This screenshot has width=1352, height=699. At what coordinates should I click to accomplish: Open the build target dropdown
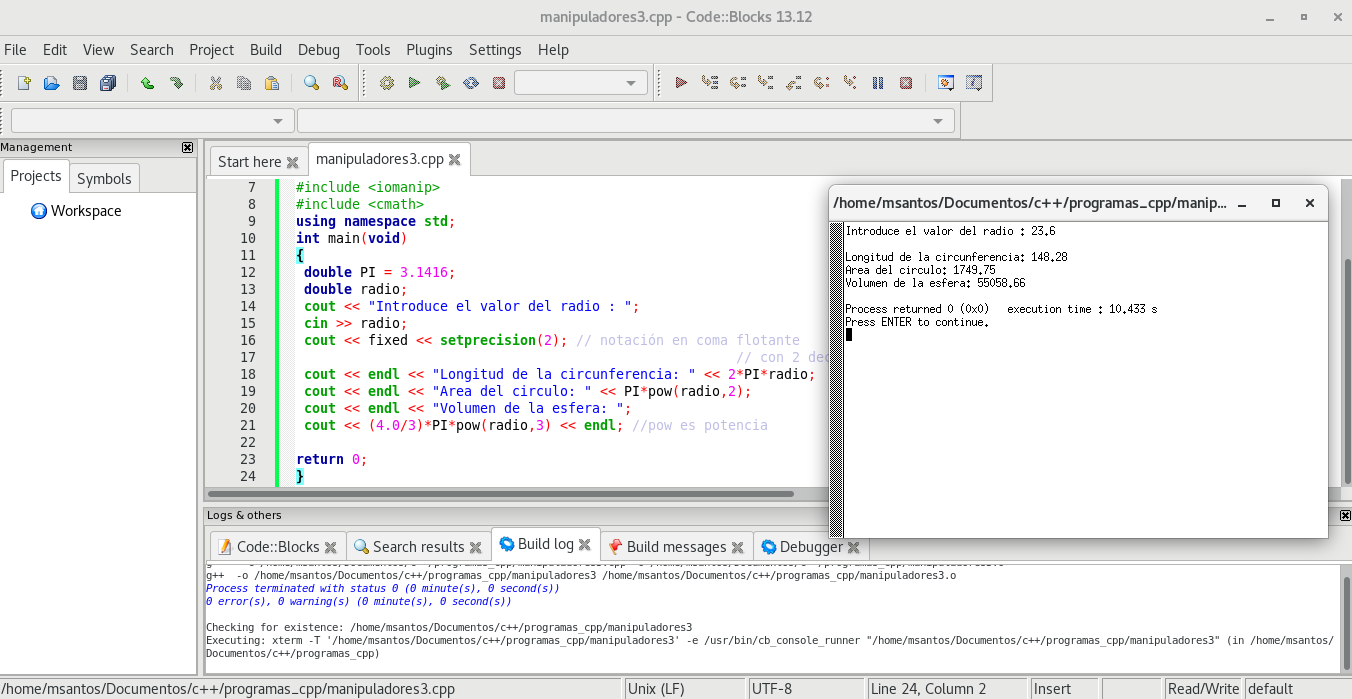click(581, 83)
